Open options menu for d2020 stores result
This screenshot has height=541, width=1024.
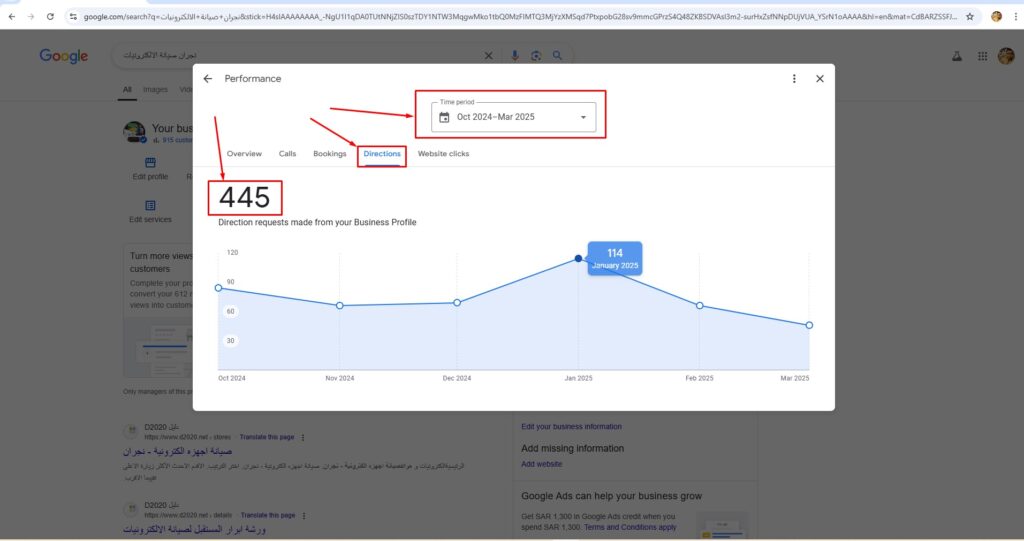click(303, 438)
